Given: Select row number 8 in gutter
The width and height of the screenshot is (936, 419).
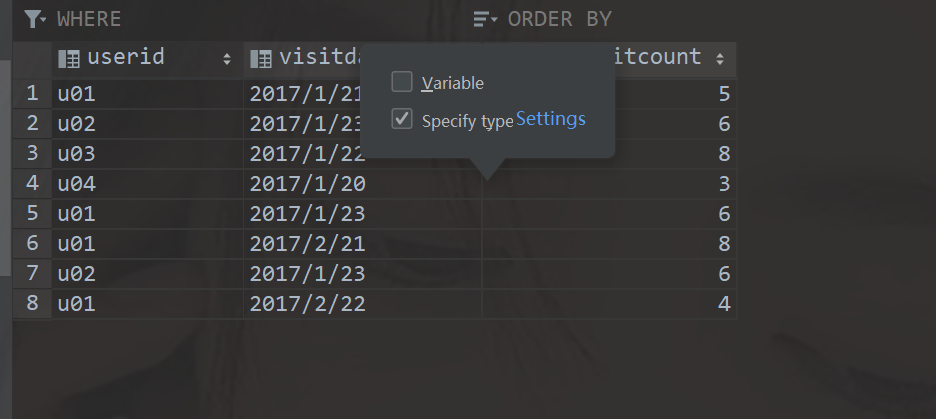Looking at the screenshot, I should 32,304.
